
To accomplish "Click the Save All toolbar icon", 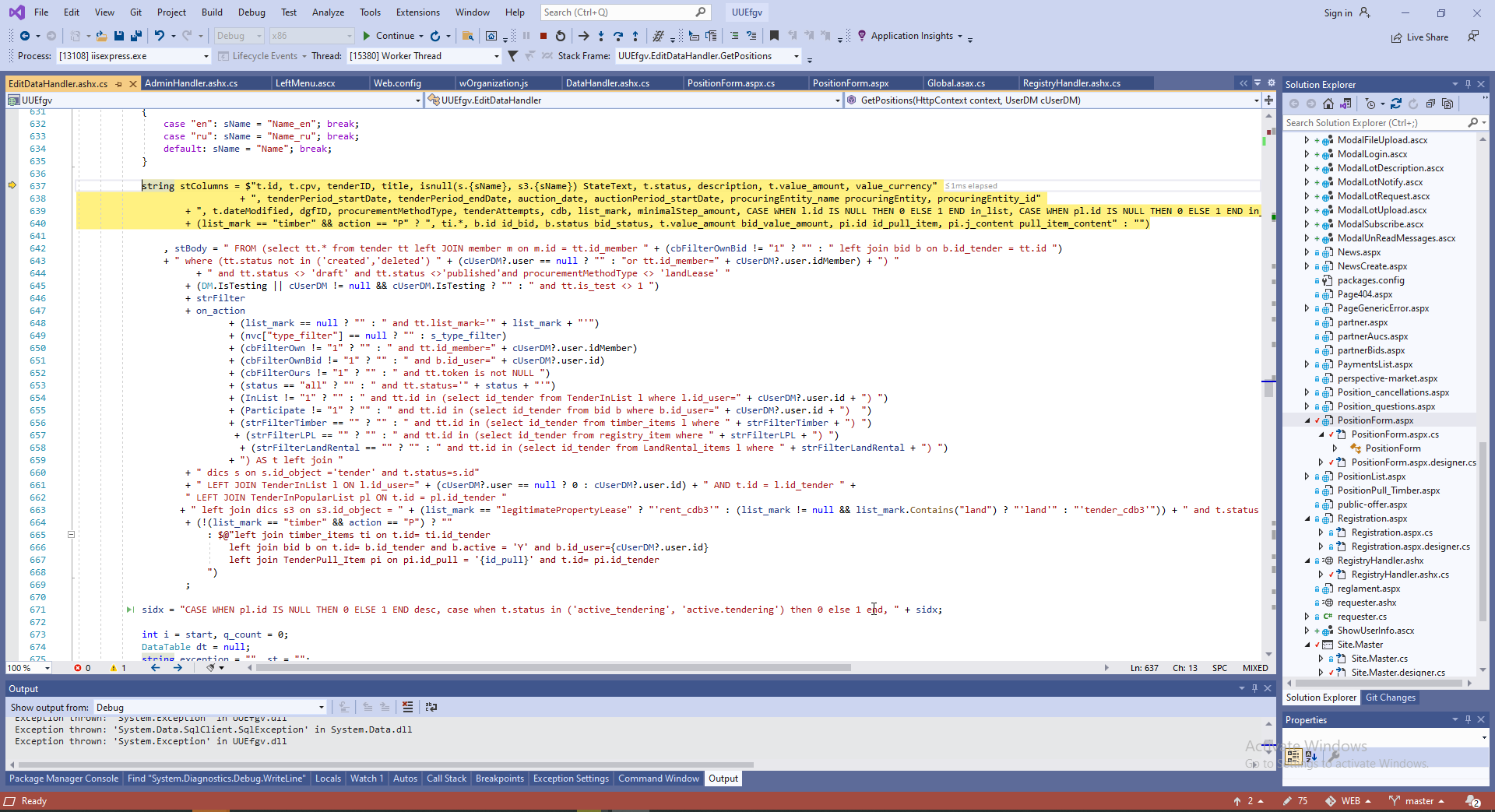I will 136,36.
